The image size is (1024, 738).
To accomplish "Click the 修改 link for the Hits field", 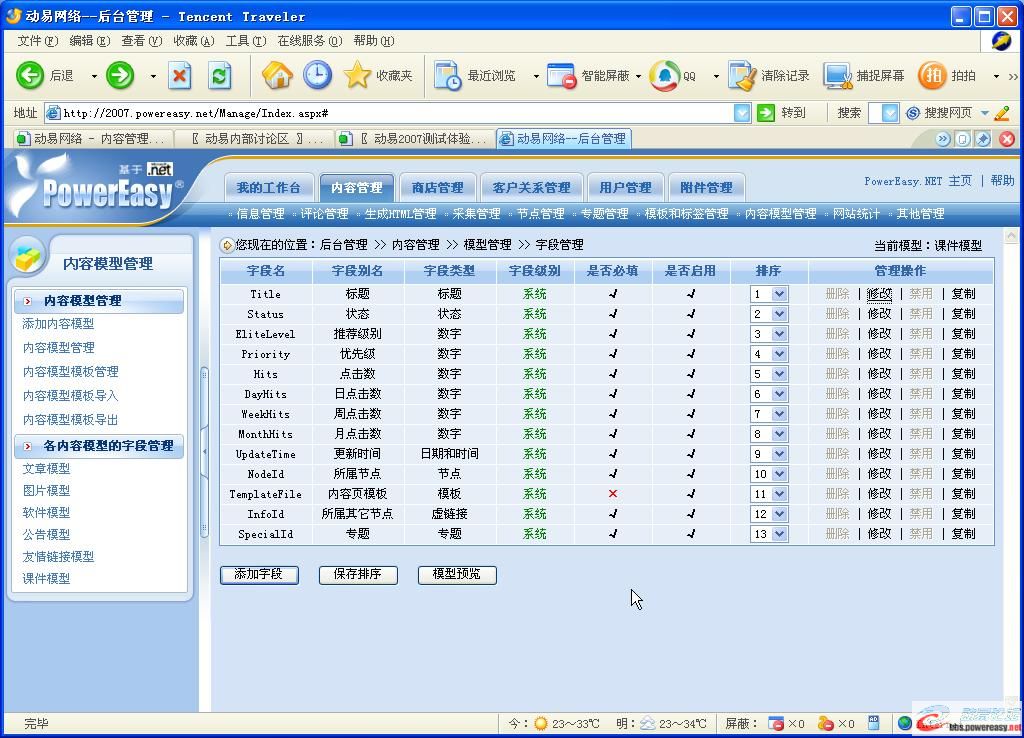I will [x=879, y=373].
